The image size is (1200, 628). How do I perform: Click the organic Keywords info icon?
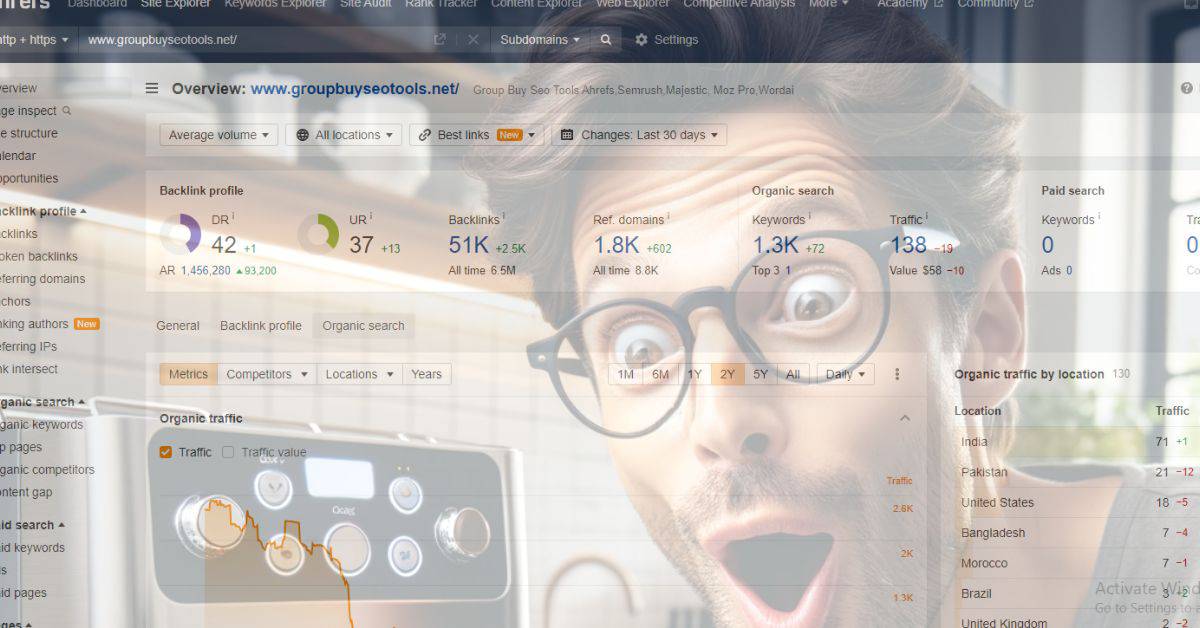[810, 216]
